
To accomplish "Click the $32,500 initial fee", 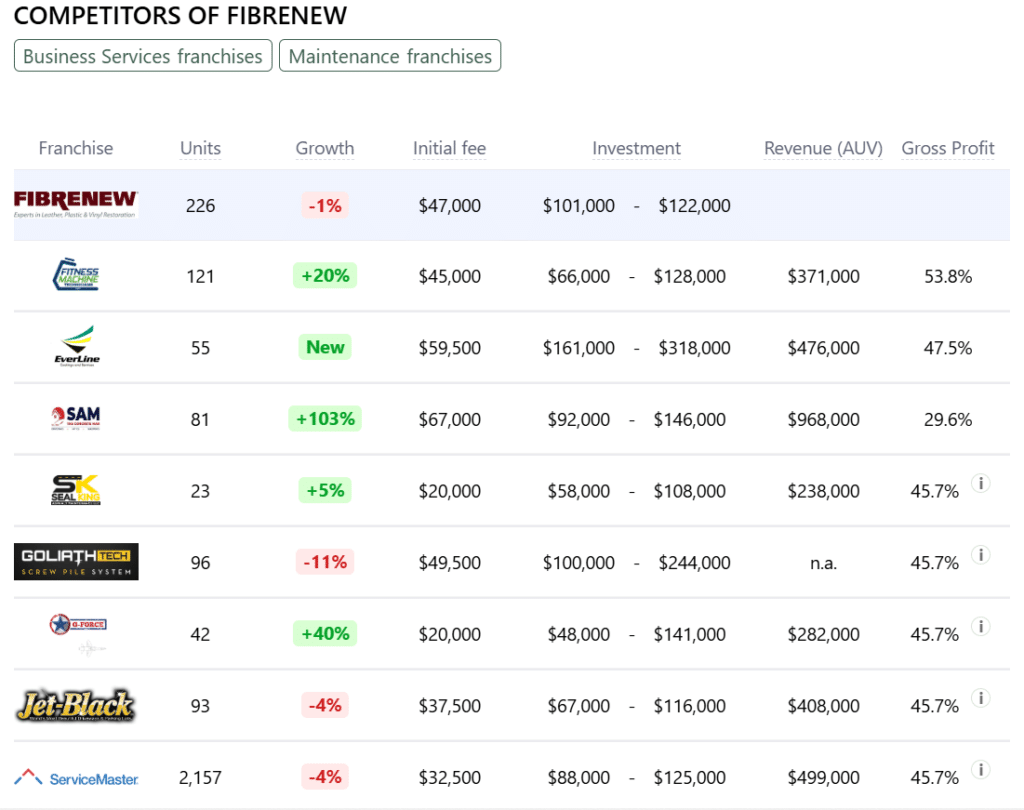I will (449, 777).
